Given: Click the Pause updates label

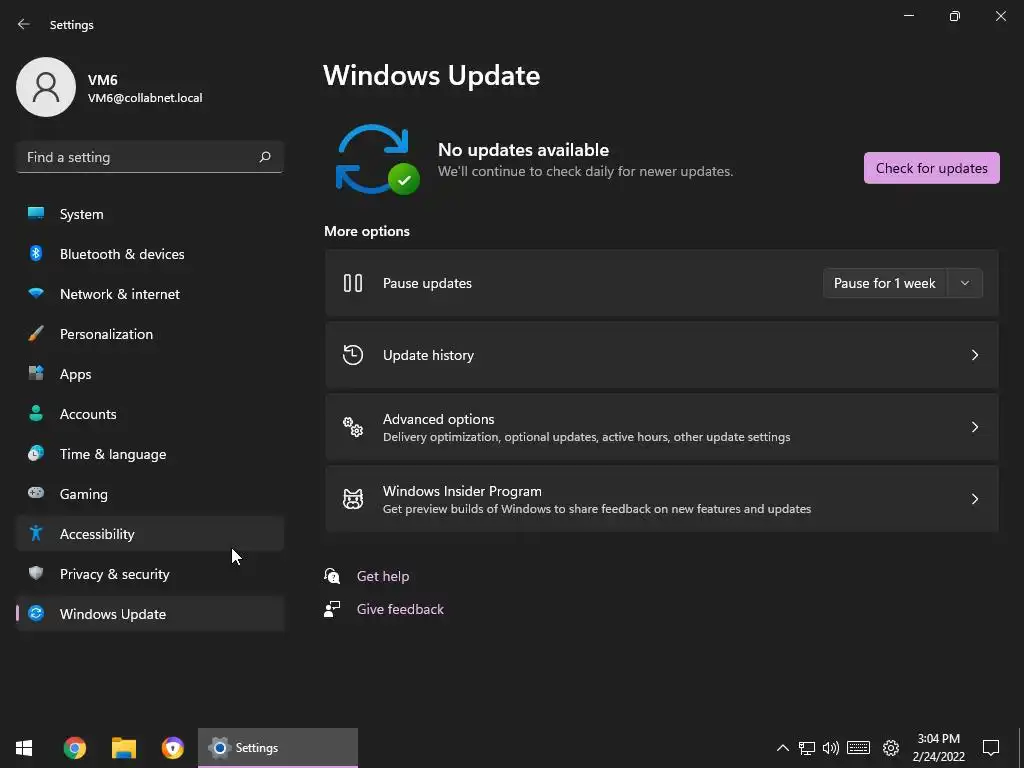Looking at the screenshot, I should point(427,283).
